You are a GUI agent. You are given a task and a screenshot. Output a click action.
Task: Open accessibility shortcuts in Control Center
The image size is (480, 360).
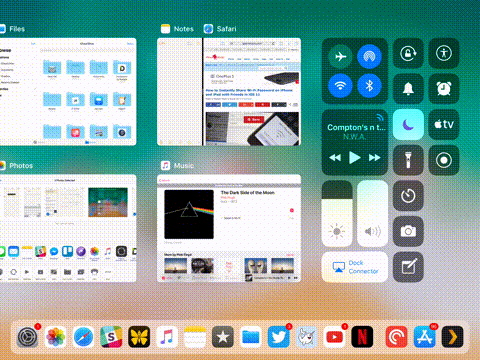point(444,53)
